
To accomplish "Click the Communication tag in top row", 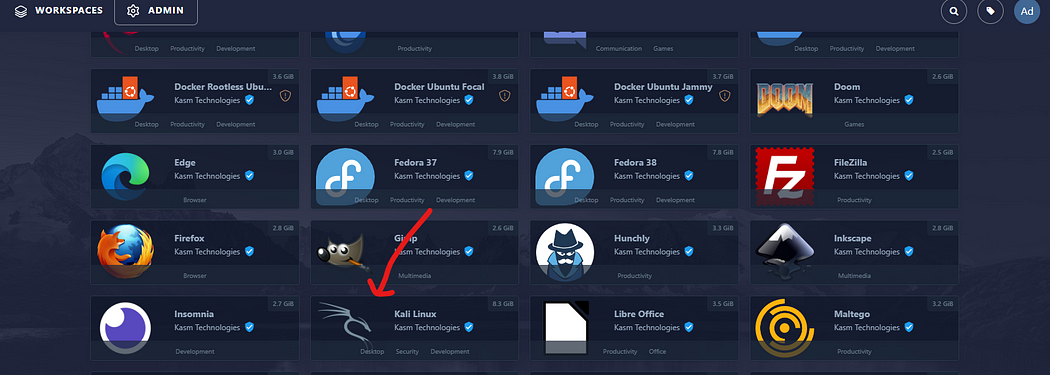I will coord(619,49).
